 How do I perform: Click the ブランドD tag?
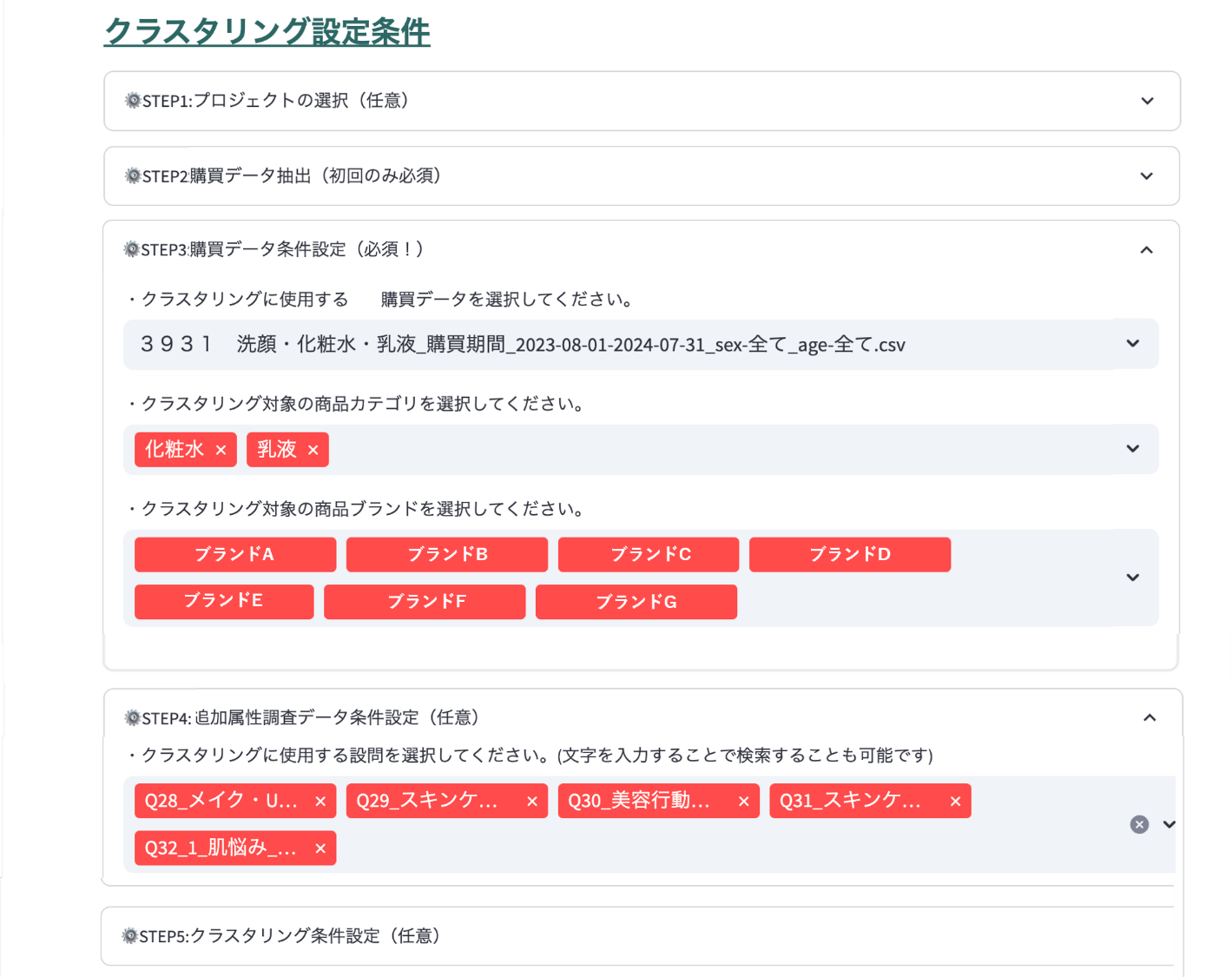(850, 555)
